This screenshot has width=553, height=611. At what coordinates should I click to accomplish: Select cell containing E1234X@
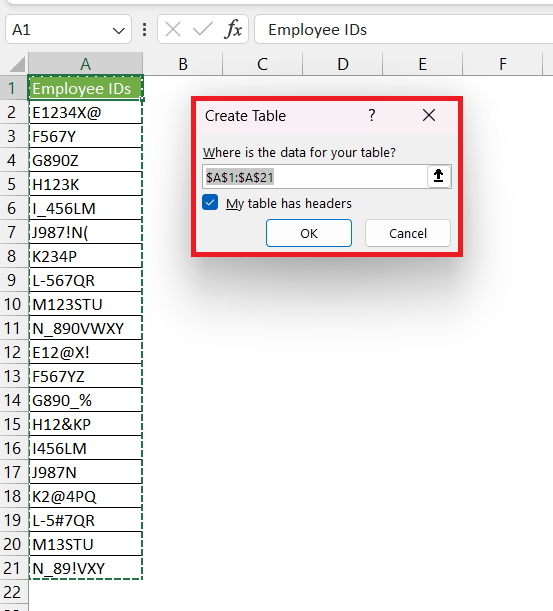[x=85, y=113]
